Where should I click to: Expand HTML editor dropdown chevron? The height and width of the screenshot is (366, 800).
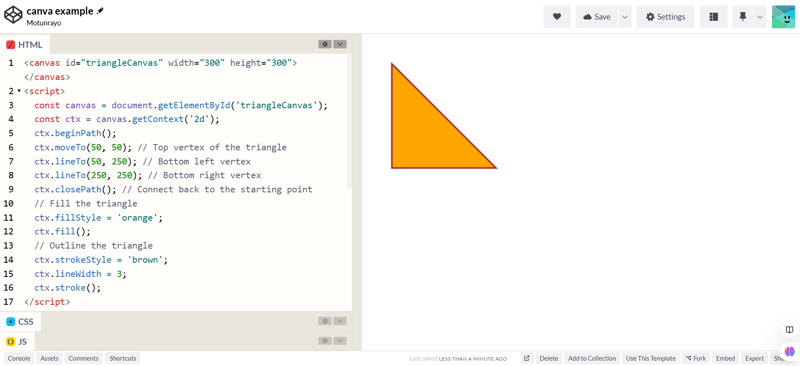(340, 44)
